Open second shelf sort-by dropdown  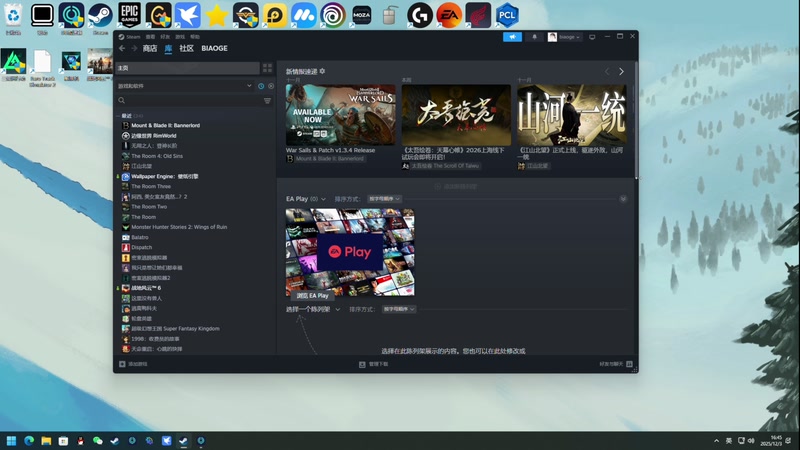pos(399,309)
